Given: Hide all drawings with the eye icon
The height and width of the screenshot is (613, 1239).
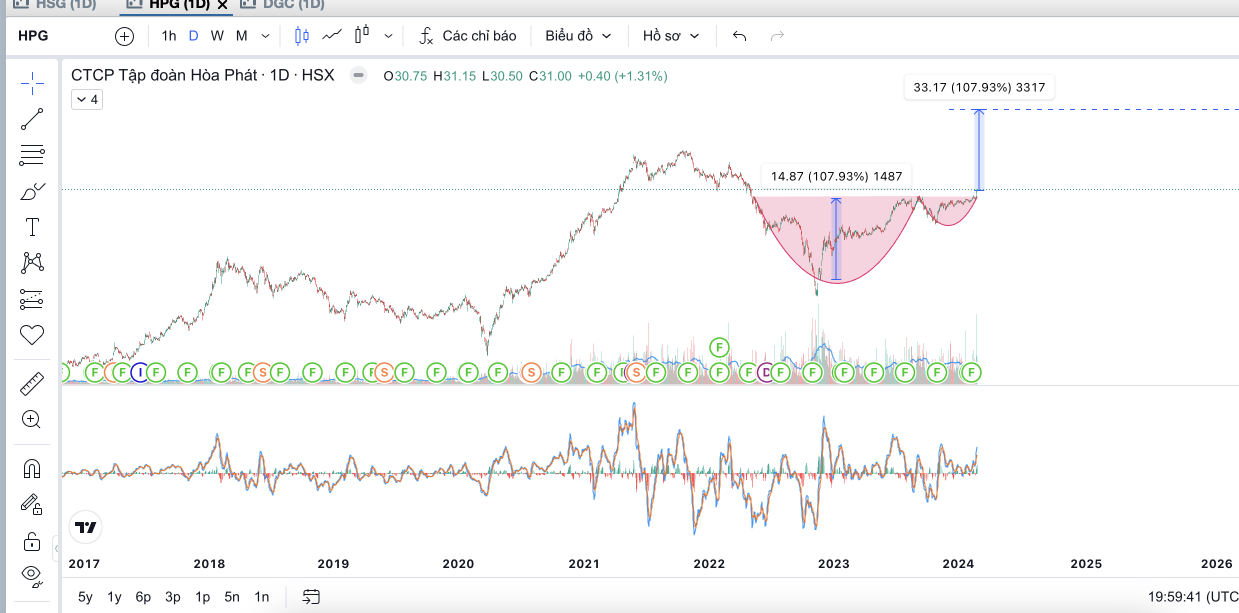Looking at the screenshot, I should 32,575.
